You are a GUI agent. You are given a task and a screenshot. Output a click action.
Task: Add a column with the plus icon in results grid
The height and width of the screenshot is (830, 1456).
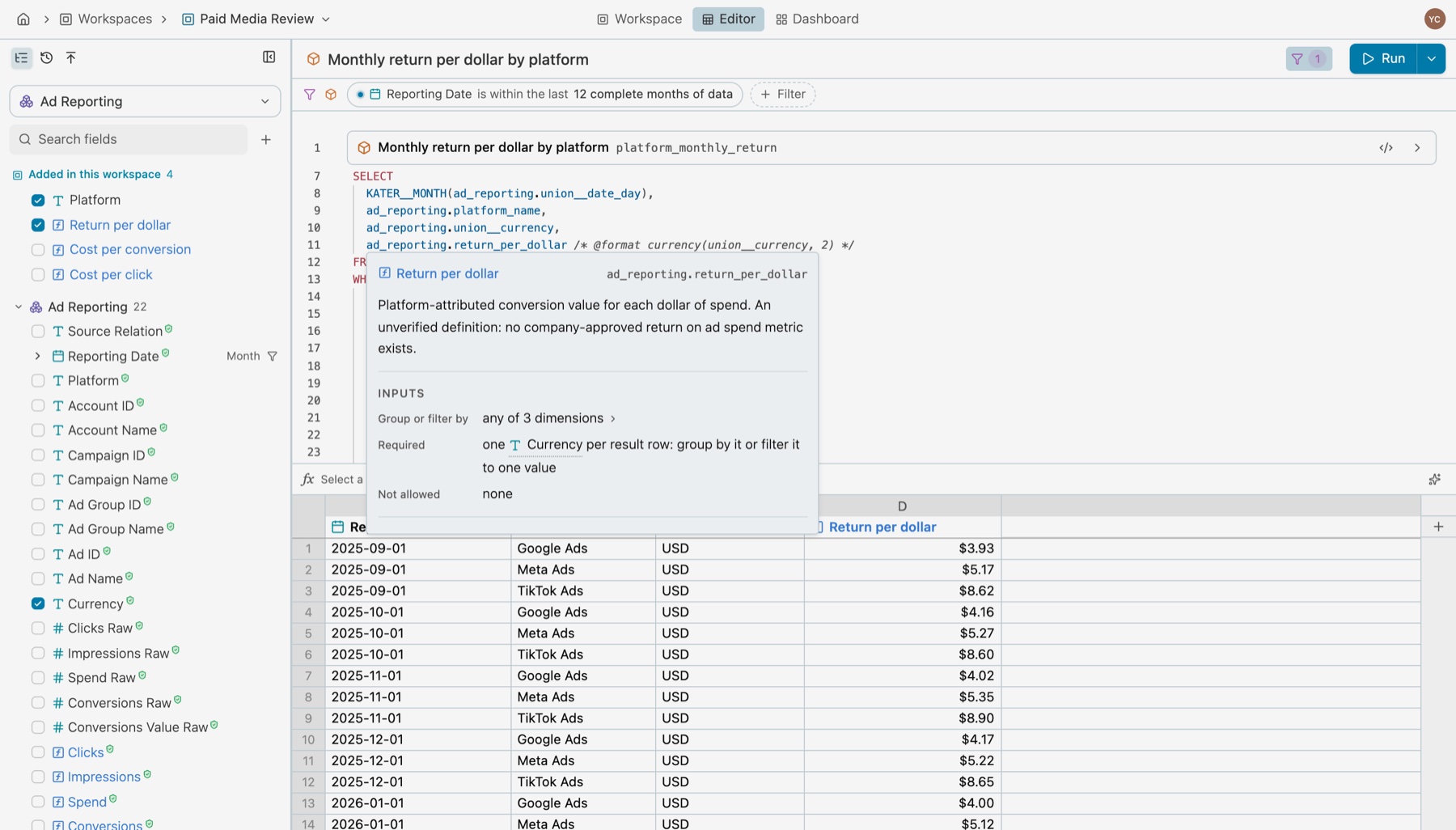tap(1438, 527)
